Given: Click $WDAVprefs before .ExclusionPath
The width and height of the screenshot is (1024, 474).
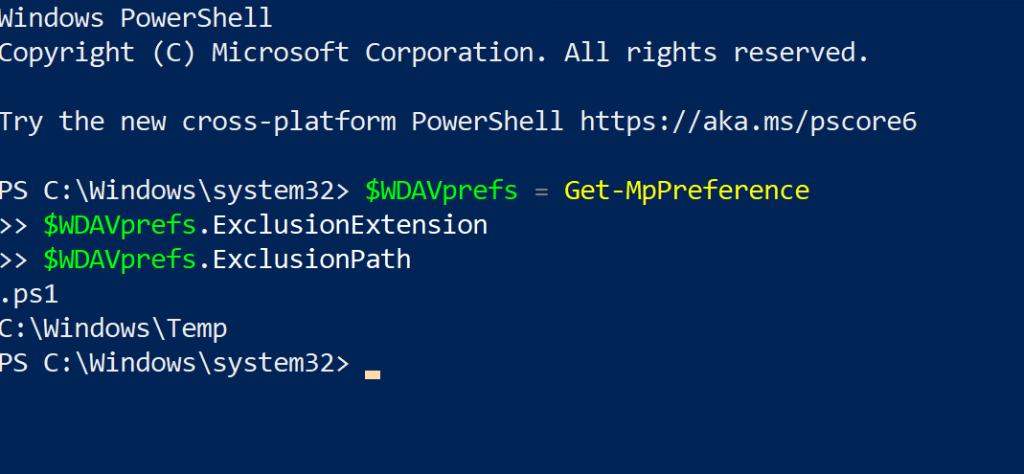Looking at the screenshot, I should pos(119,260).
